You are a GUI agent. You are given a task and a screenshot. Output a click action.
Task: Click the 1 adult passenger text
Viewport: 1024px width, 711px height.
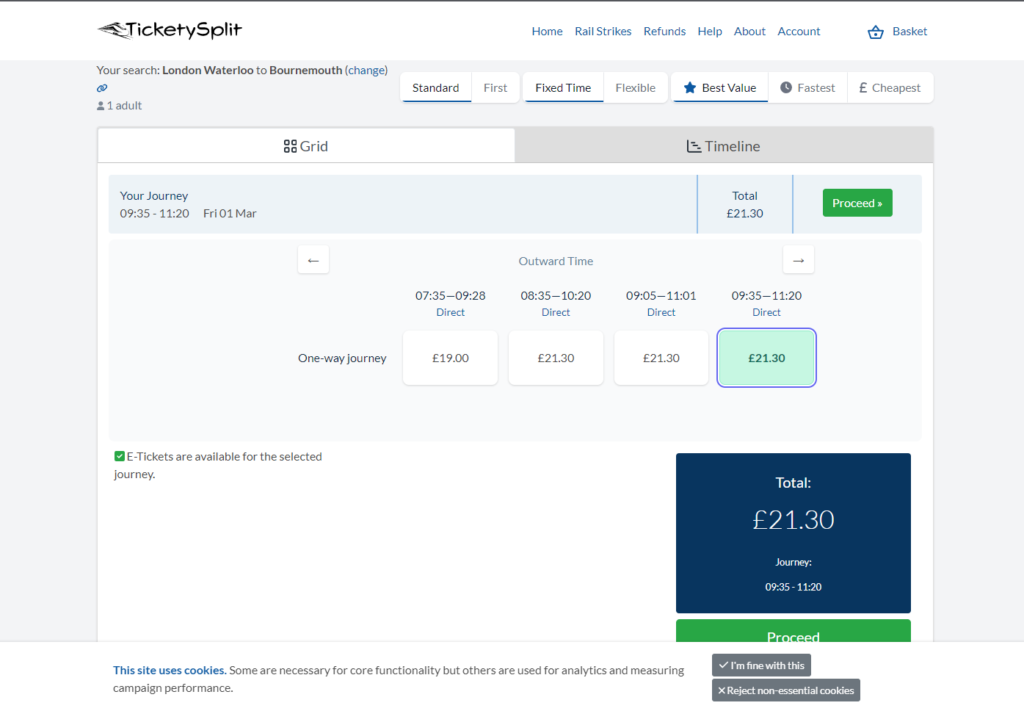pos(124,106)
